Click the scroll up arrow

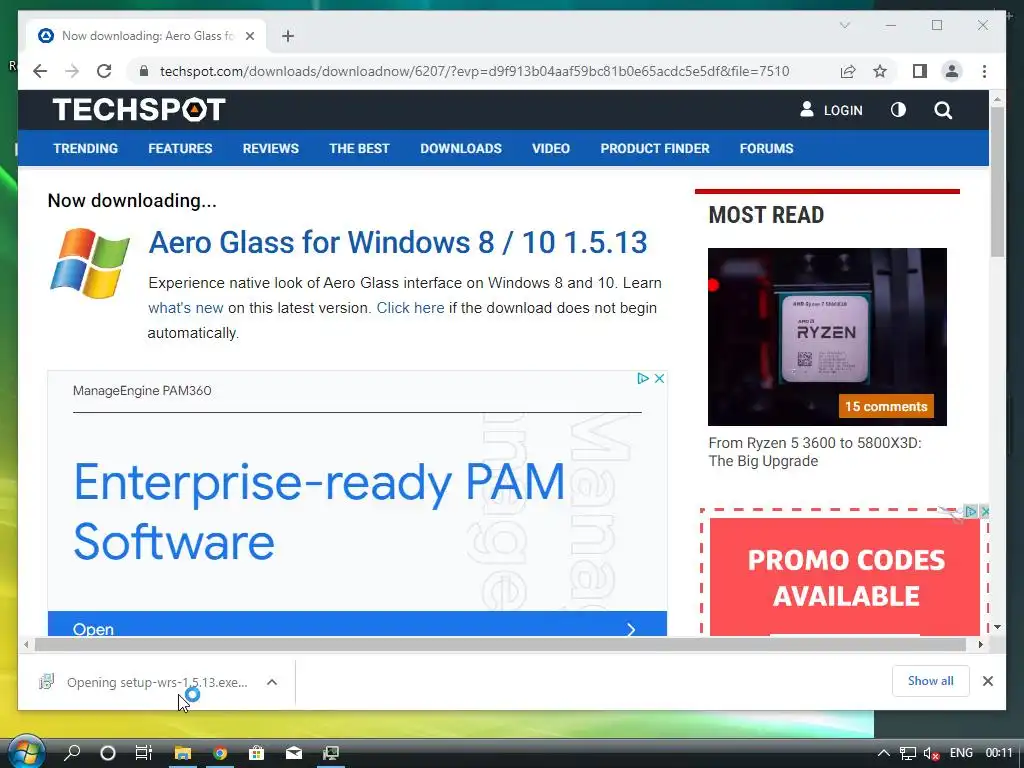click(997, 99)
